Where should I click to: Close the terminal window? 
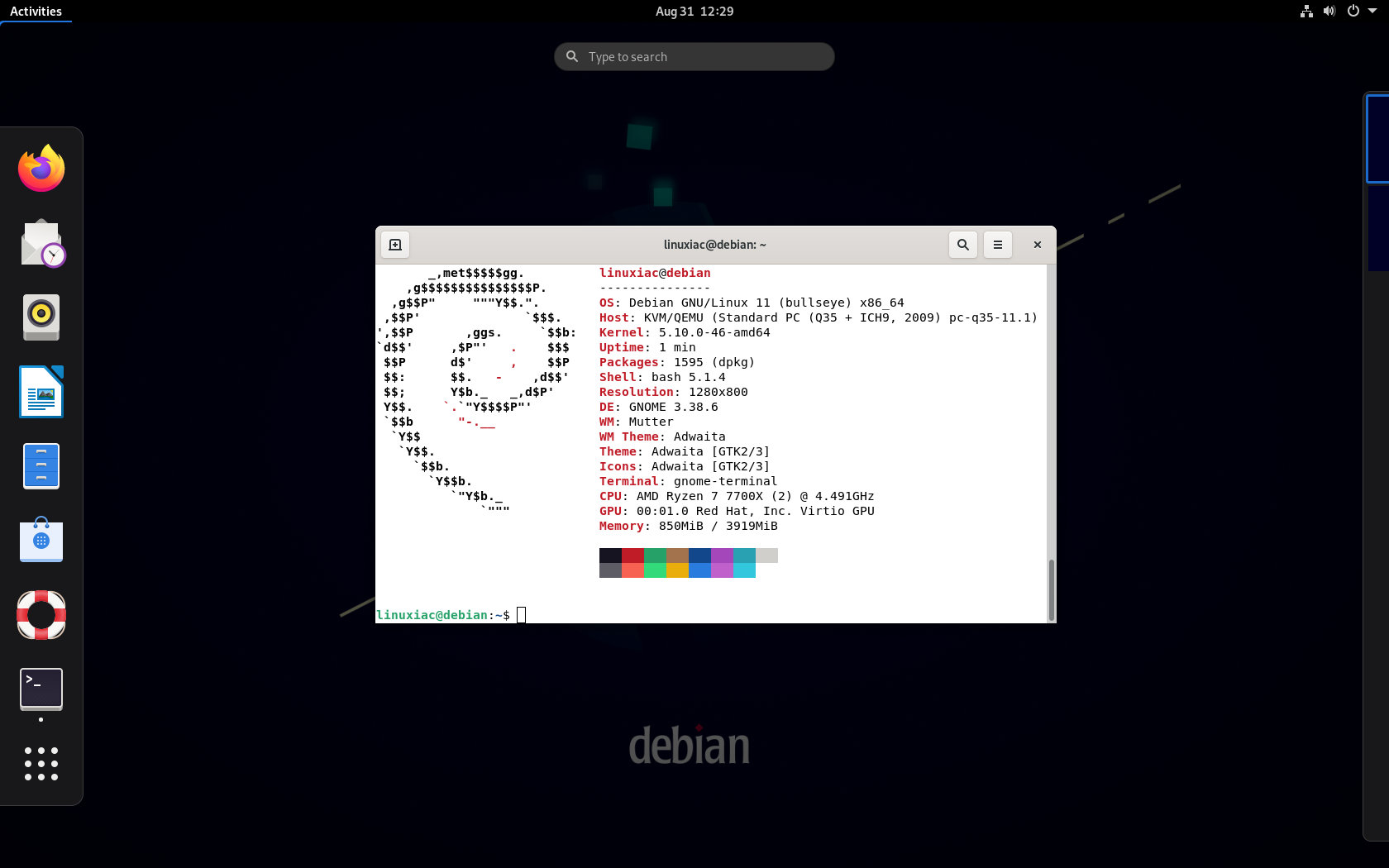point(1038,245)
